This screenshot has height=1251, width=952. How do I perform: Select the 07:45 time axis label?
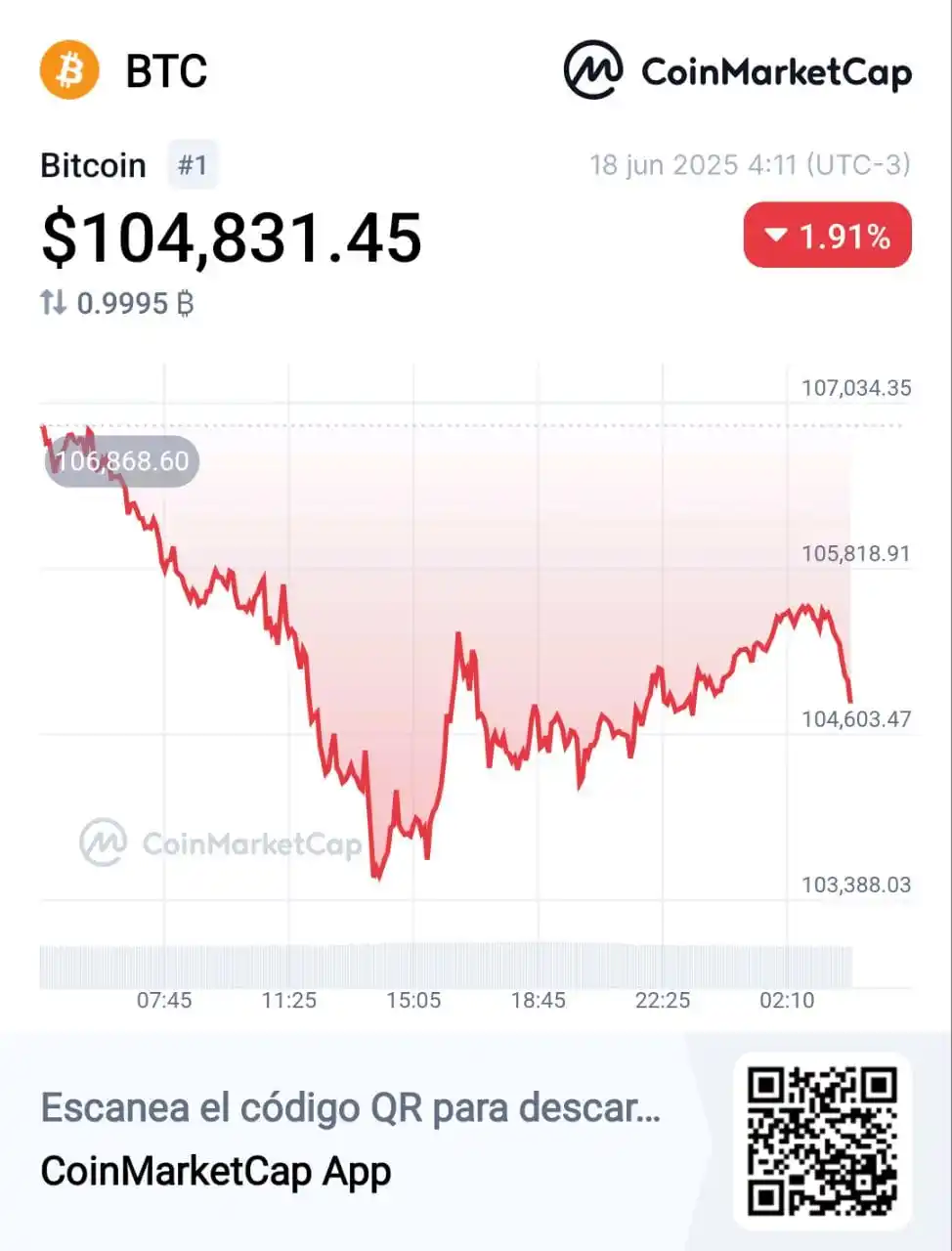point(164,1000)
